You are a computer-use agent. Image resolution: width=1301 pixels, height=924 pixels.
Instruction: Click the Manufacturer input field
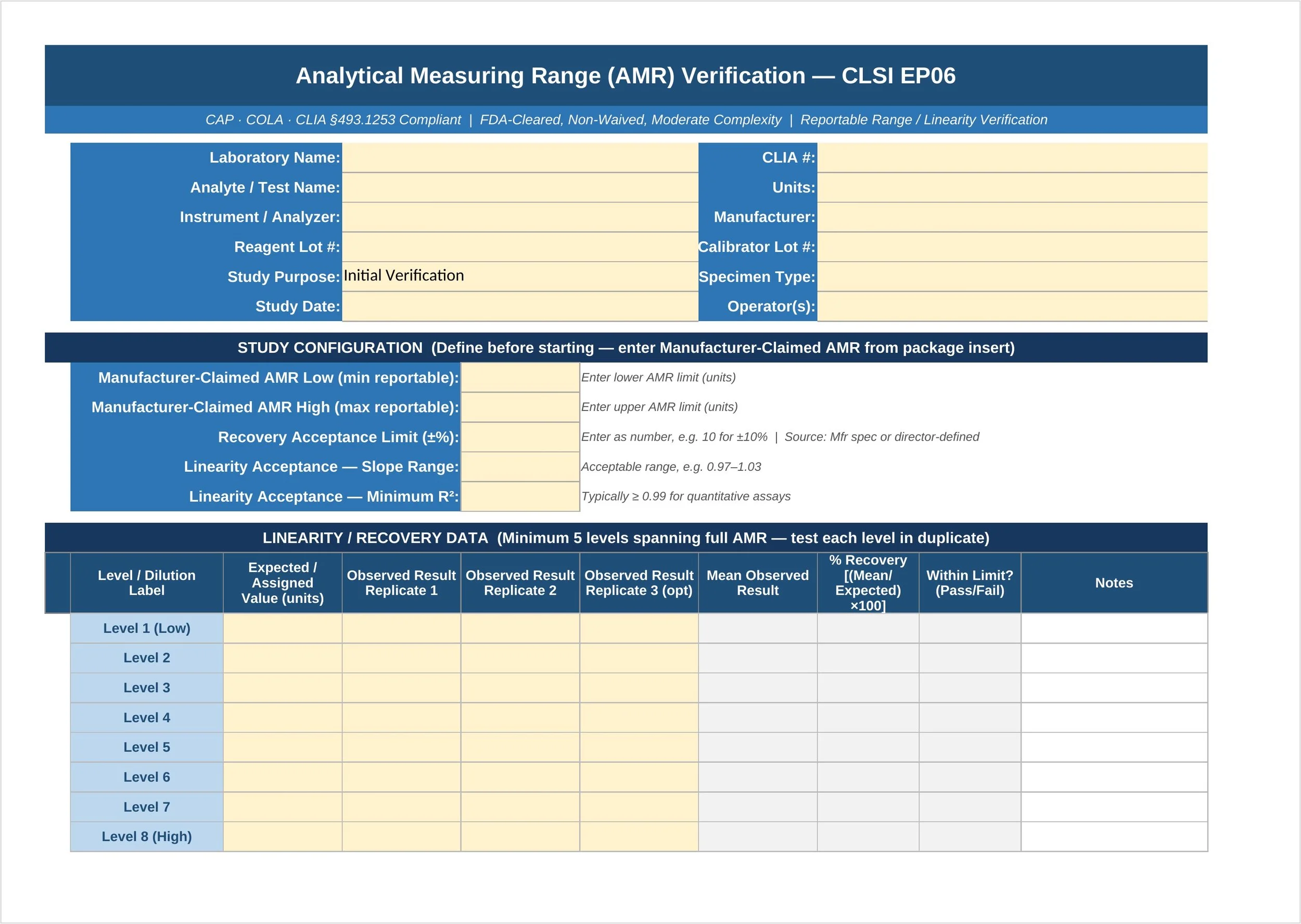point(1013,217)
